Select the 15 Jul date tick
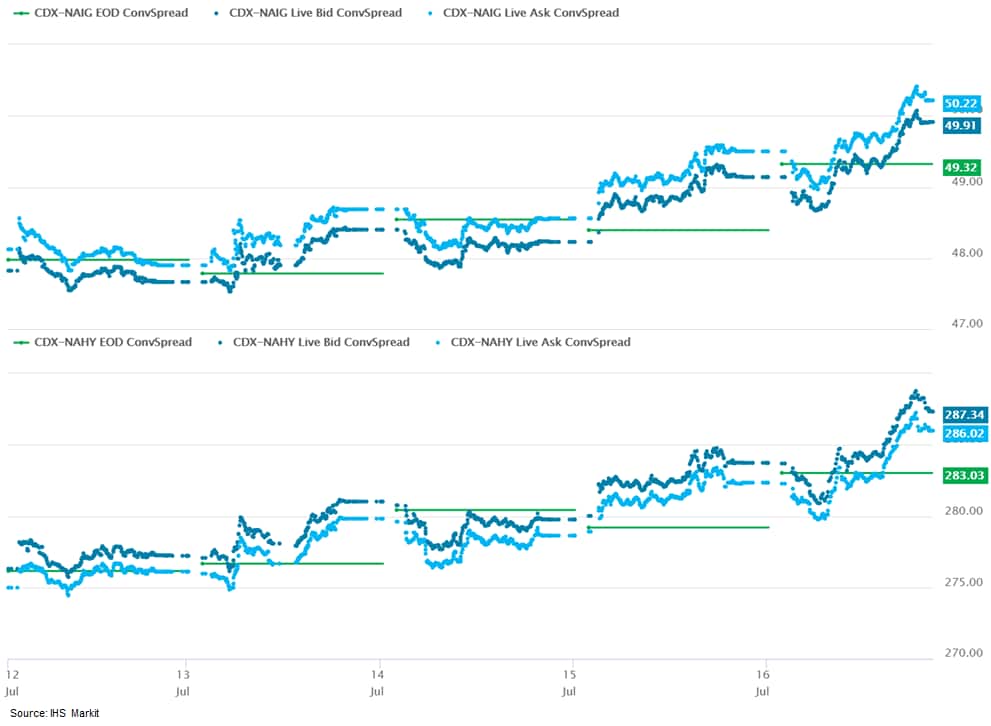The image size is (991, 726). pos(572,671)
